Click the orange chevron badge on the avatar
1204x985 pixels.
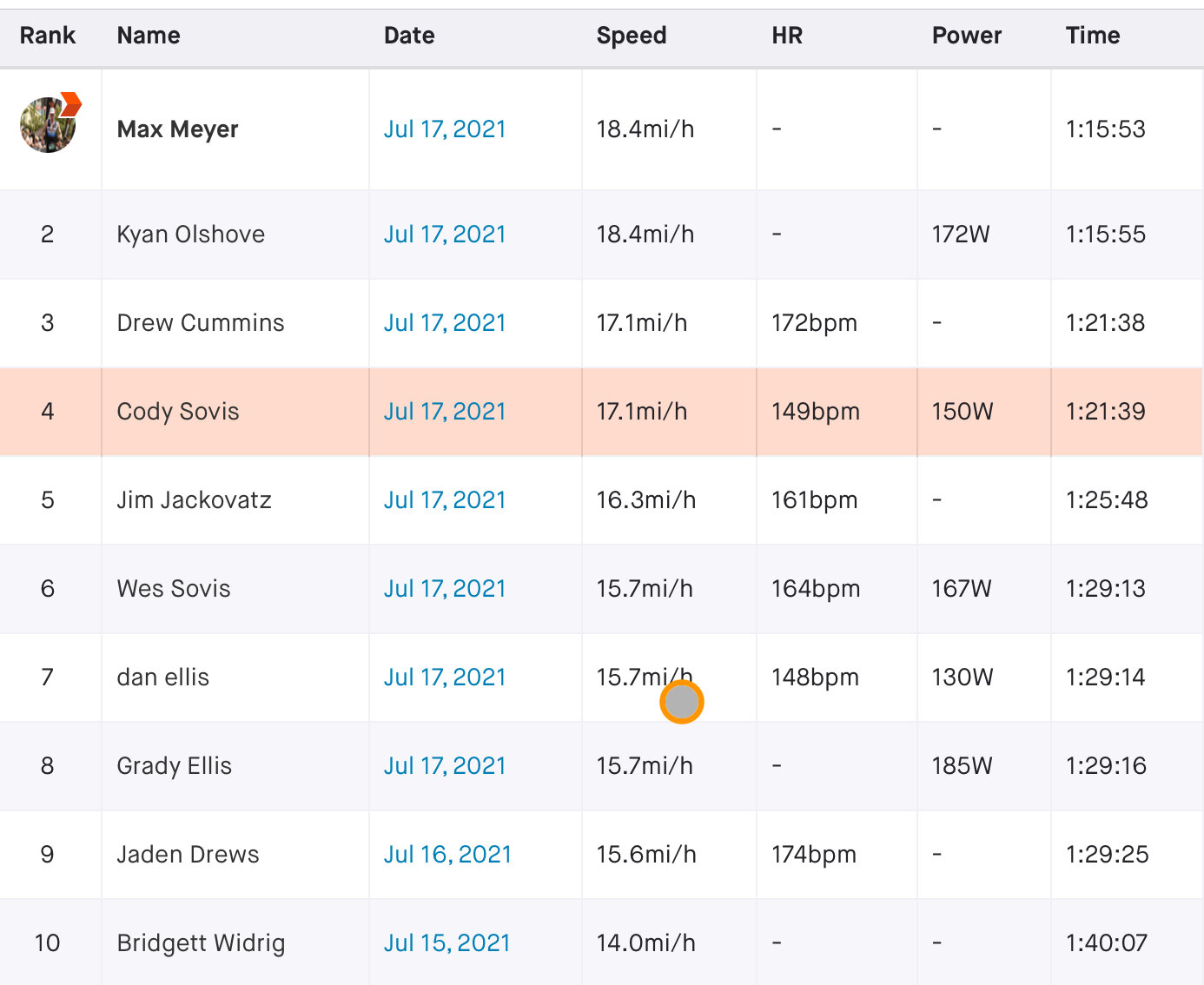pos(71,104)
